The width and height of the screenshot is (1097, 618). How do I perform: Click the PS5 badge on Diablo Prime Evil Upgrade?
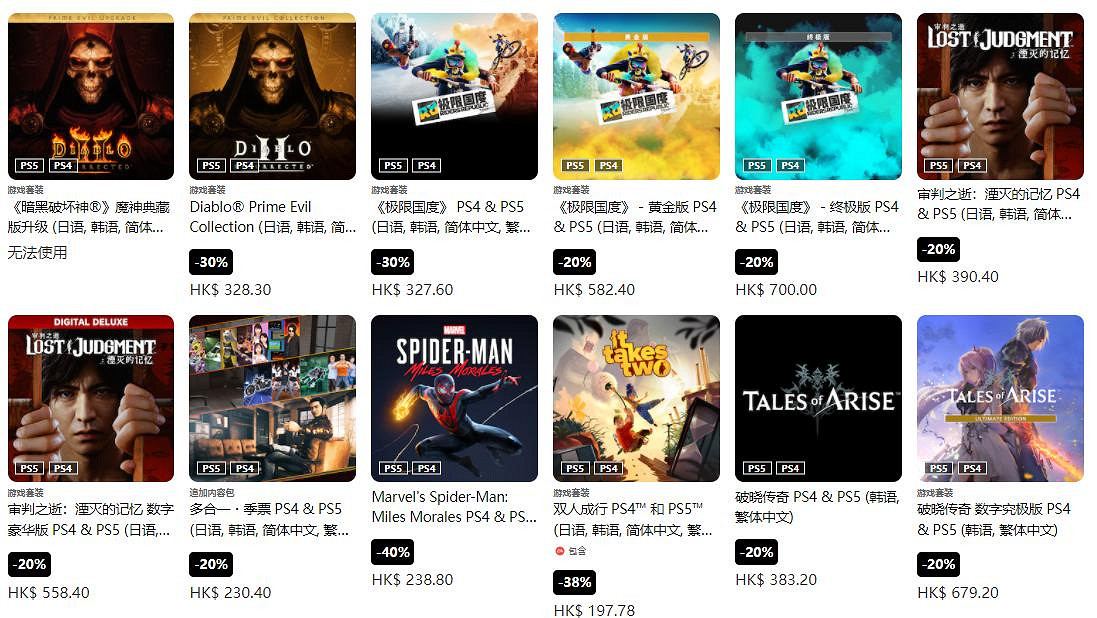[x=29, y=166]
